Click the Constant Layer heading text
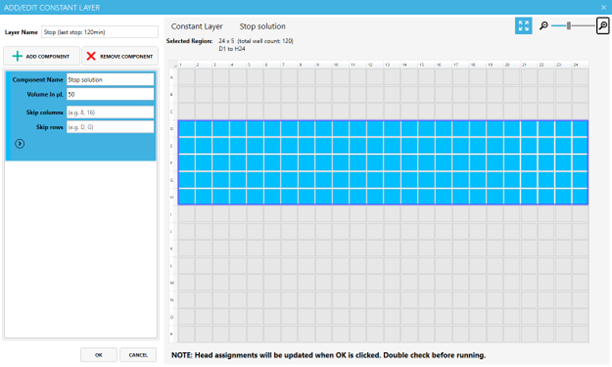 coord(197,26)
